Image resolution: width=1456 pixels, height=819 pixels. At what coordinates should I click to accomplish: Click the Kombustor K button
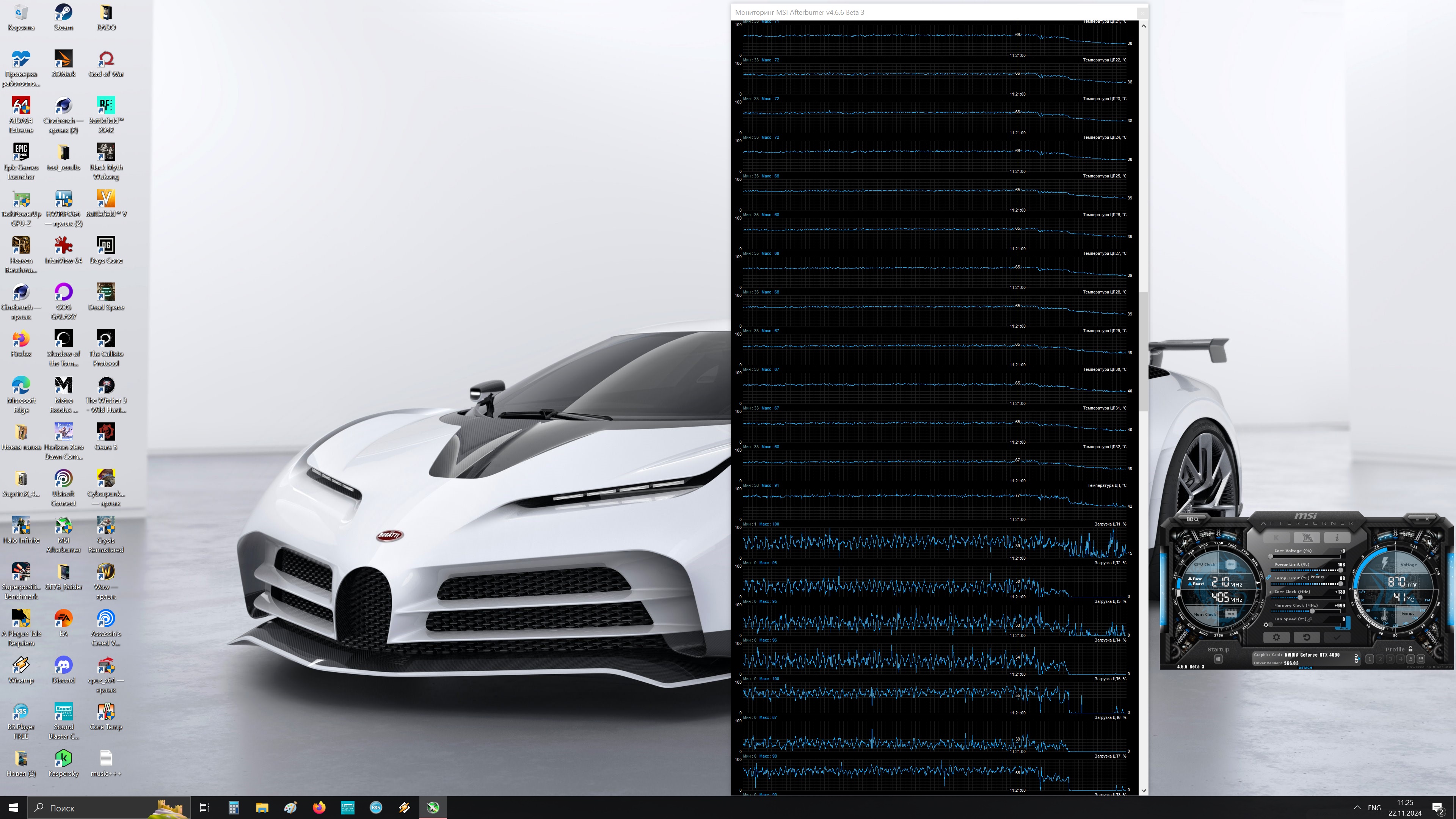pos(1277,538)
